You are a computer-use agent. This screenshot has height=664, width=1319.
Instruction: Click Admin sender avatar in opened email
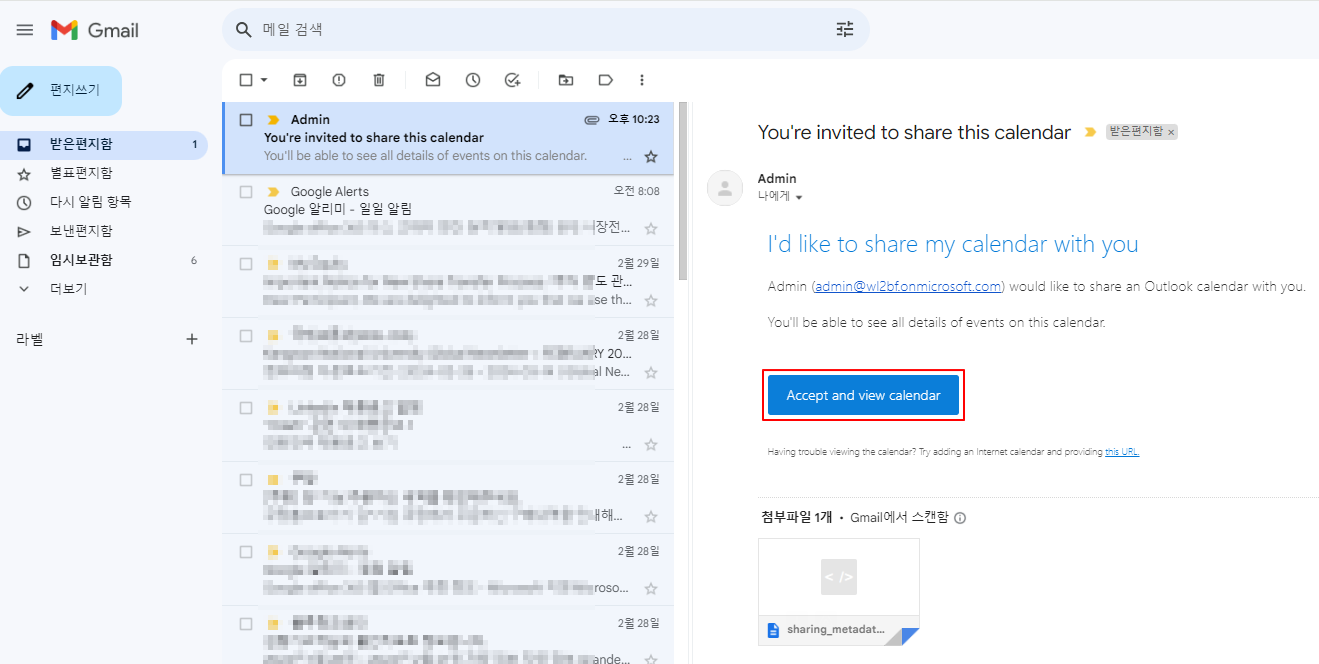click(725, 188)
